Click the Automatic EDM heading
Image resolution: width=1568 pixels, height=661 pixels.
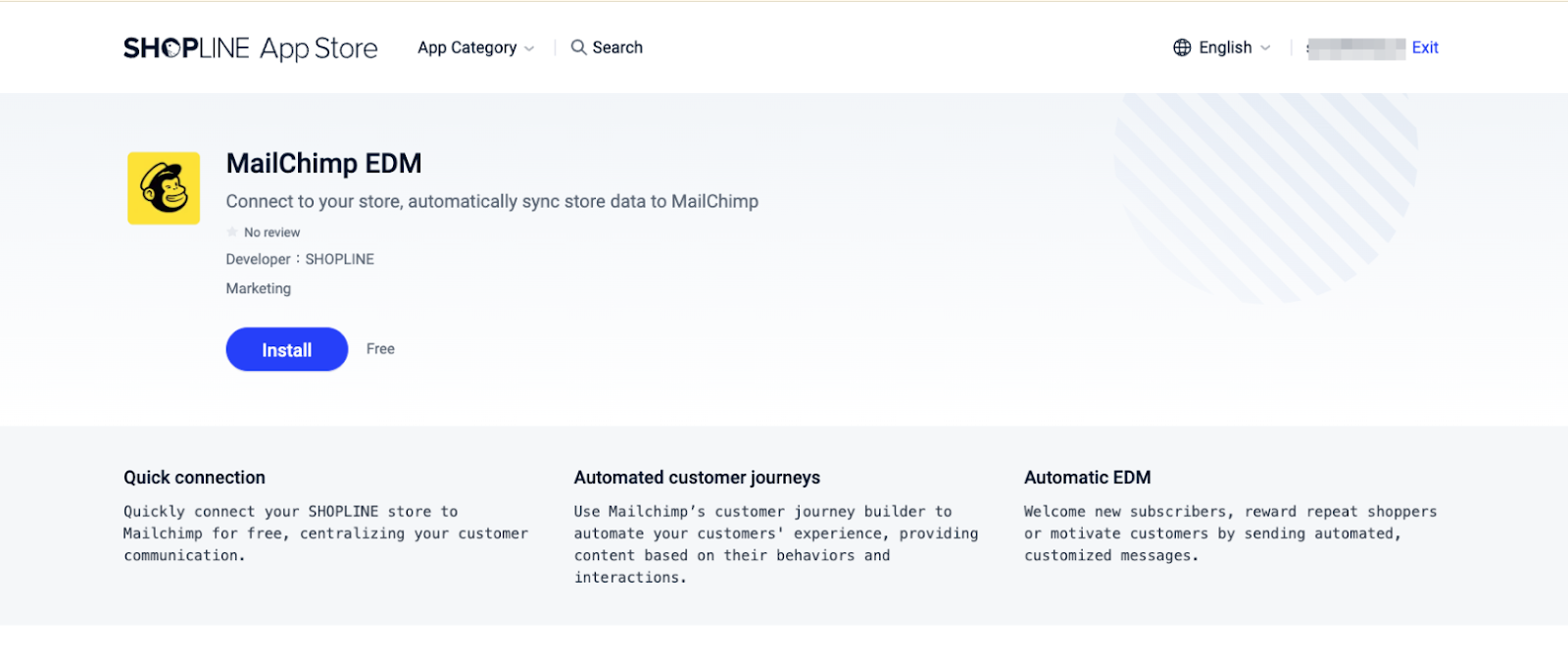click(x=1087, y=478)
